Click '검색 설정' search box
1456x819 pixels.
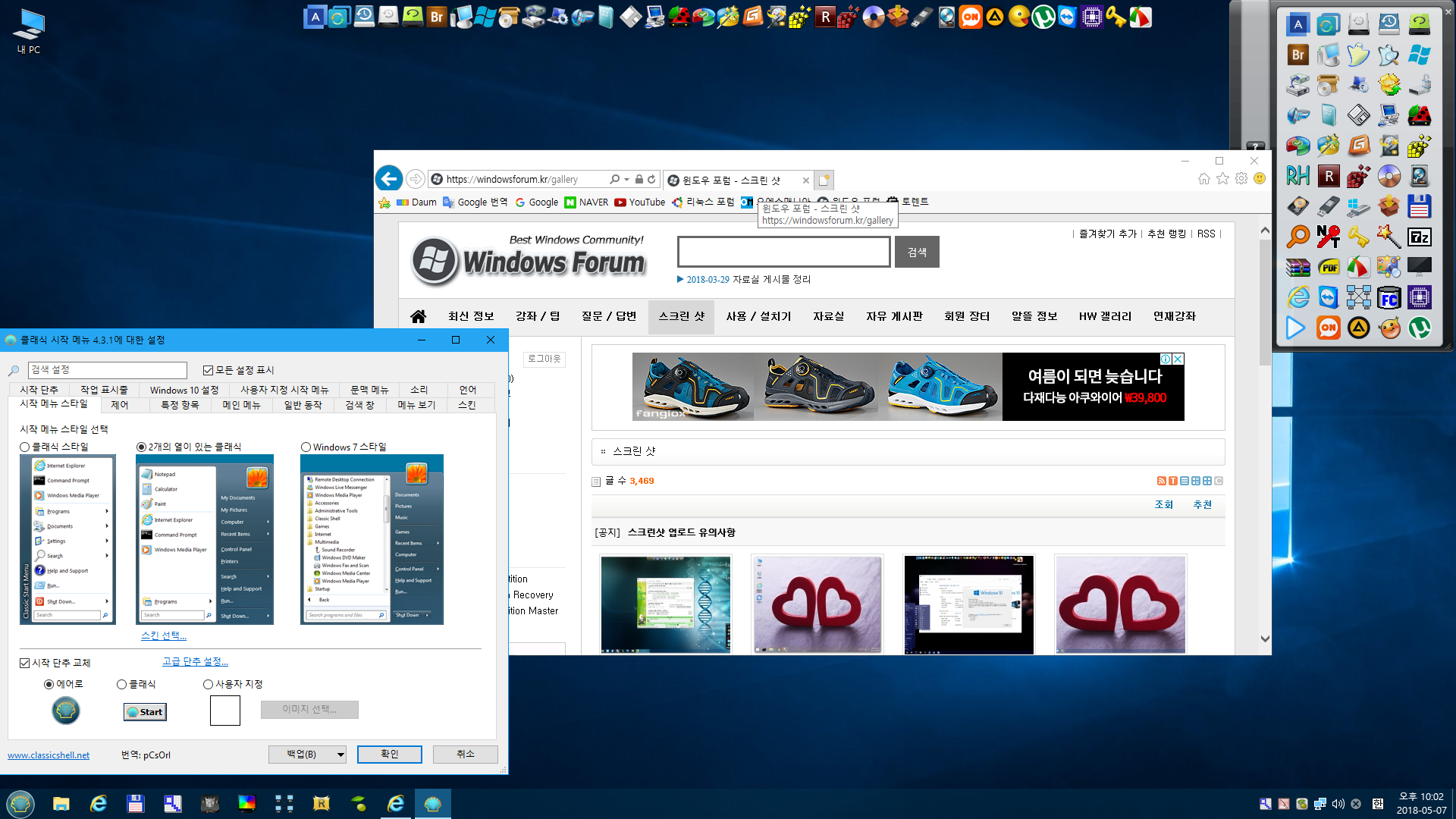107,370
